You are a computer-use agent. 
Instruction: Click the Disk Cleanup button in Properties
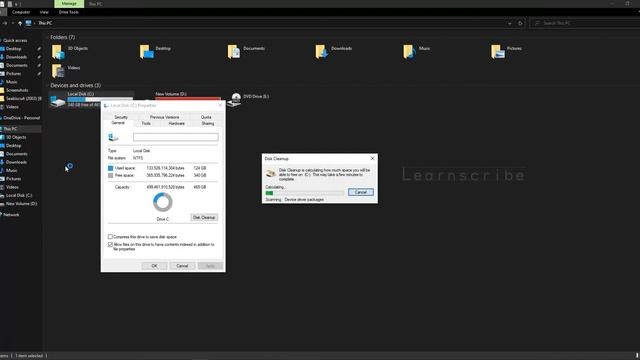tap(204, 218)
